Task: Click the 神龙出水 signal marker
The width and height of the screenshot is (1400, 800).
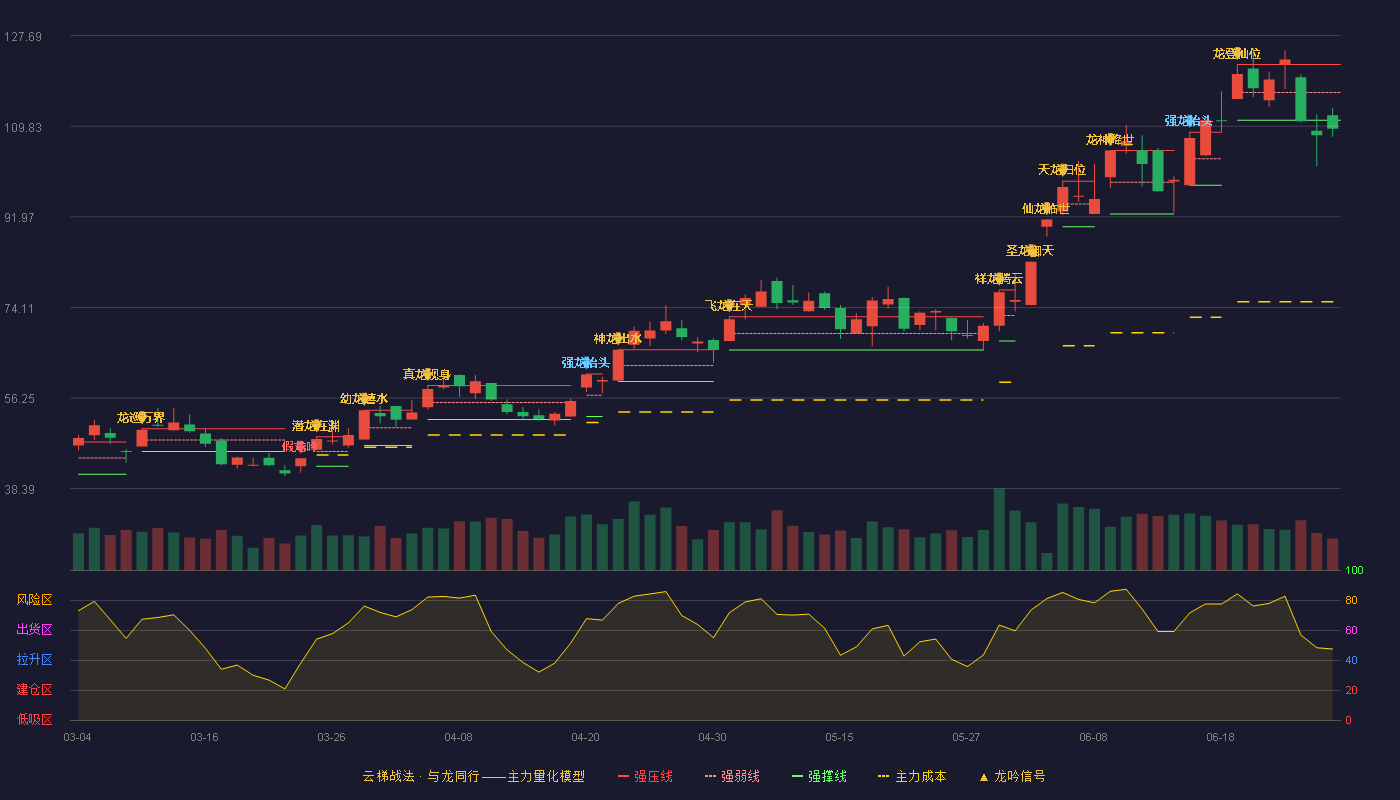Action: pyautogui.click(x=618, y=338)
